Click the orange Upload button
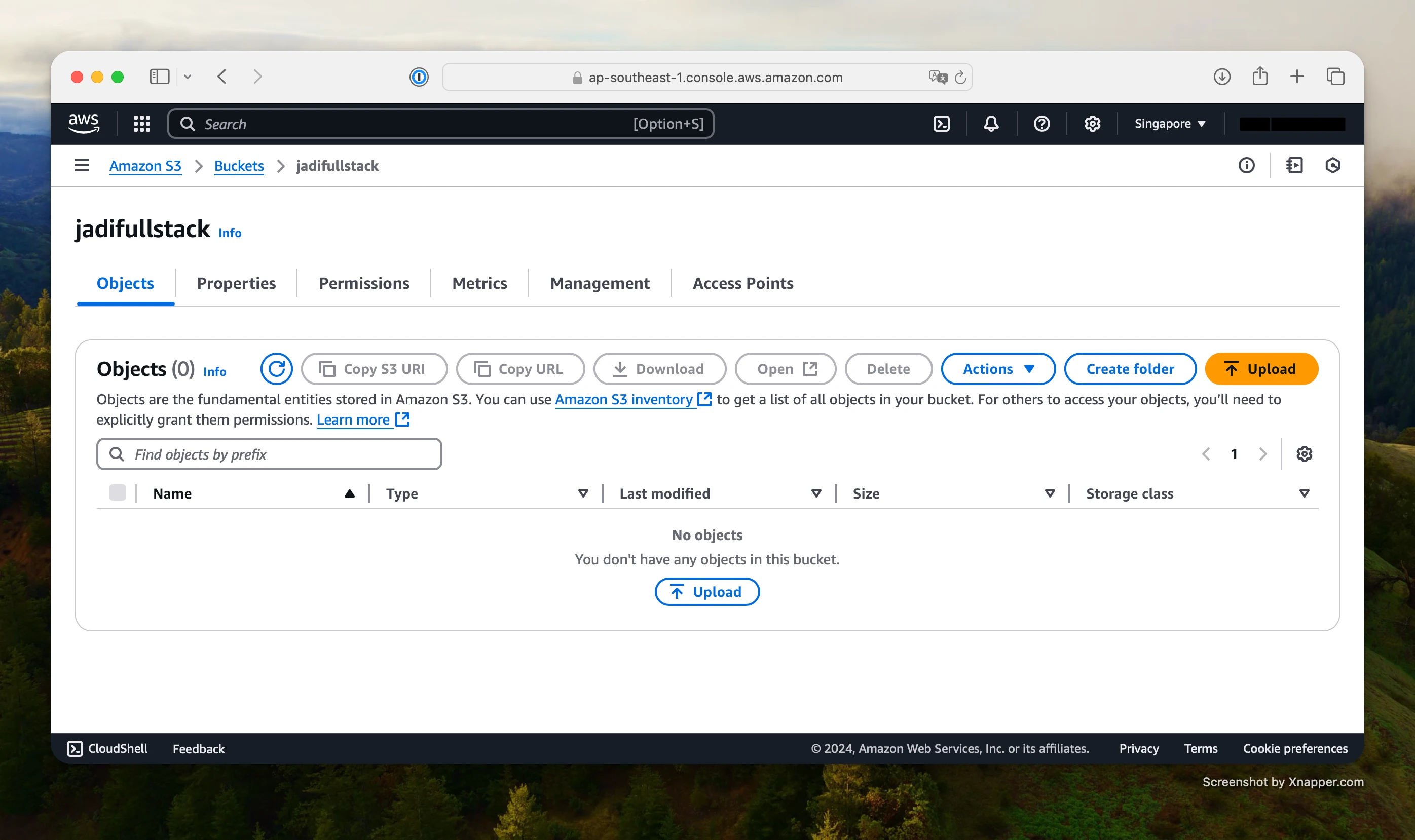Image resolution: width=1415 pixels, height=840 pixels. pos(1261,369)
